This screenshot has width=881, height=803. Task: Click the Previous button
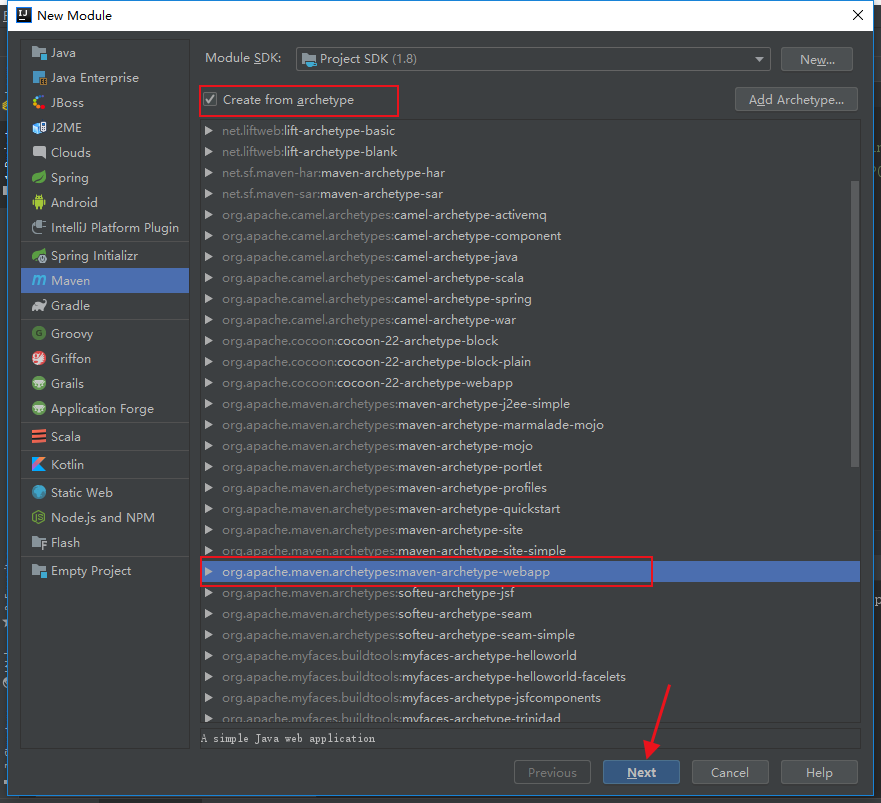click(x=552, y=772)
